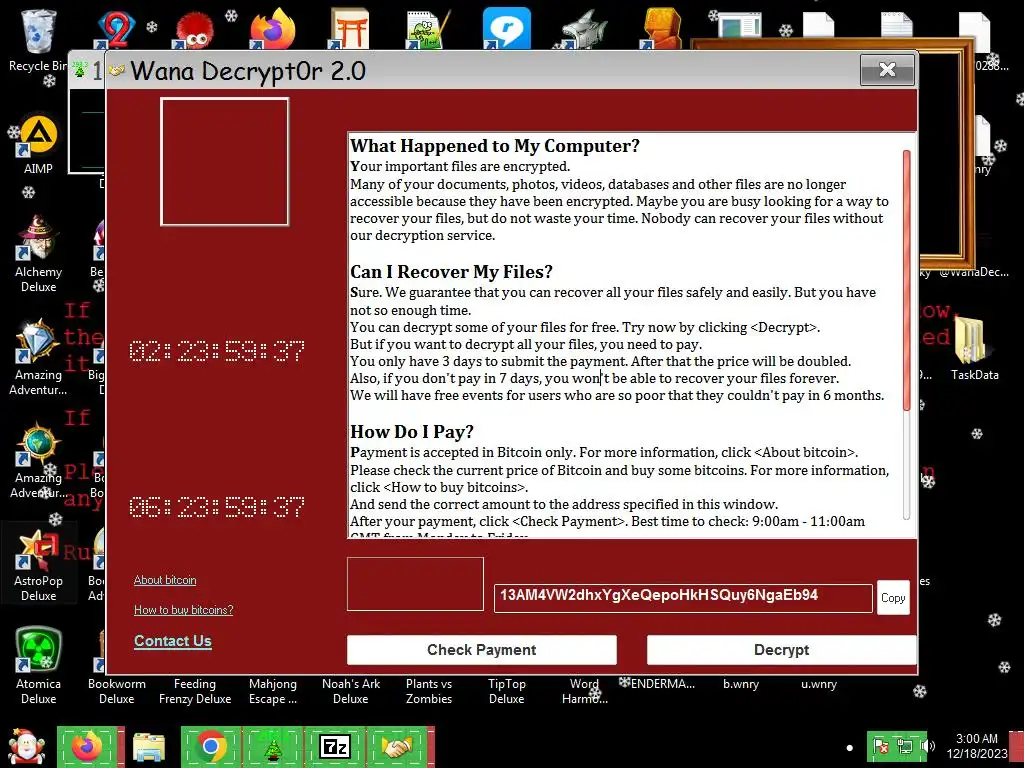Open 7-Zip from the taskbar

coord(334,747)
